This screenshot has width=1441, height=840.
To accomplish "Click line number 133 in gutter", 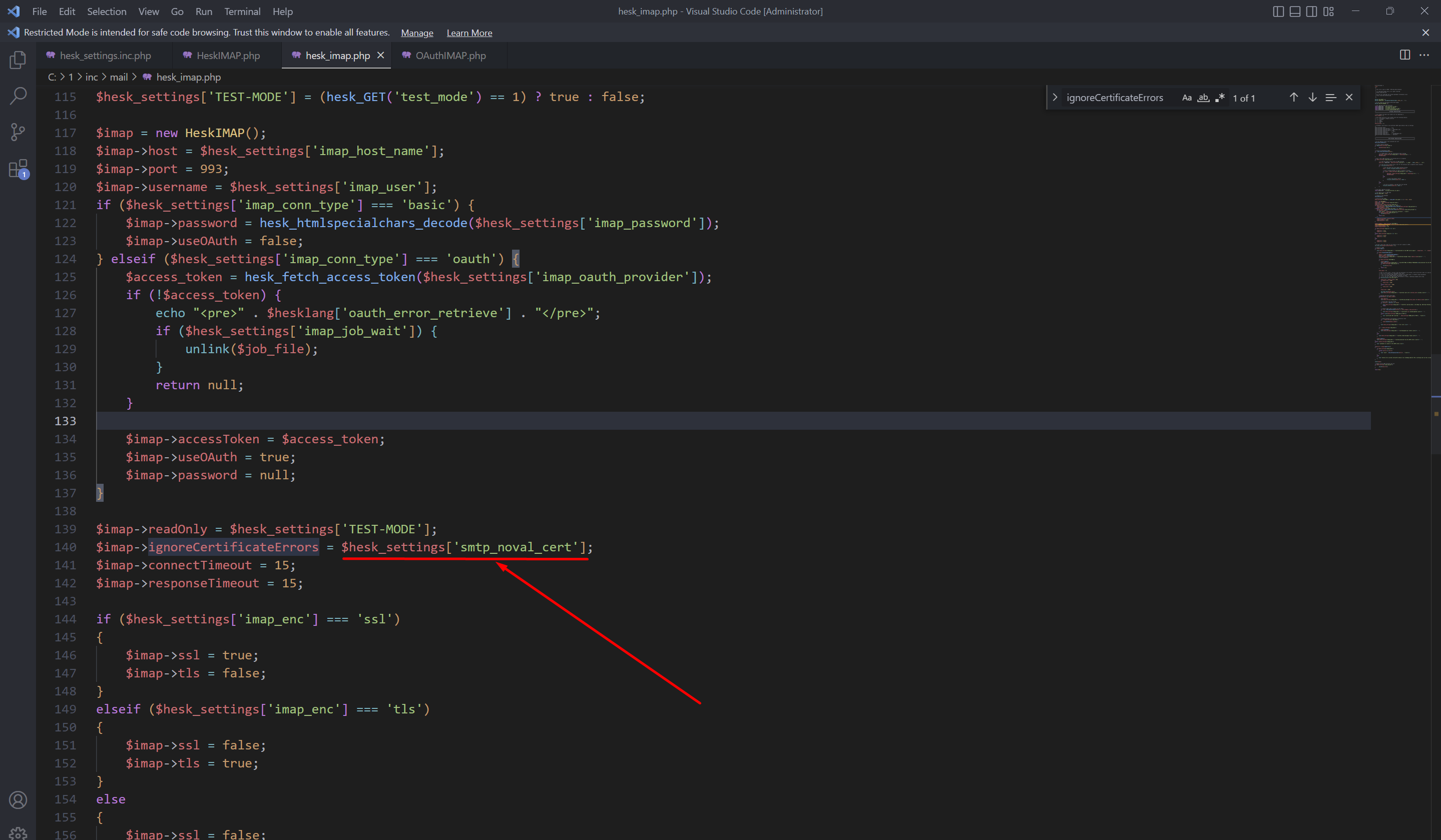I will [x=65, y=421].
